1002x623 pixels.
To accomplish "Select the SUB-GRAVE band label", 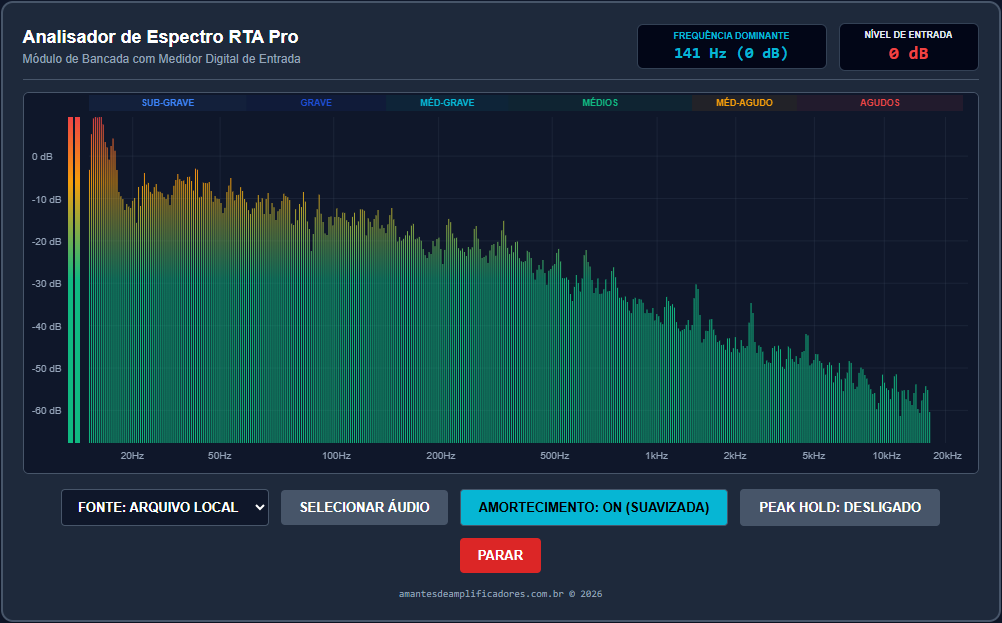I will coord(168,103).
